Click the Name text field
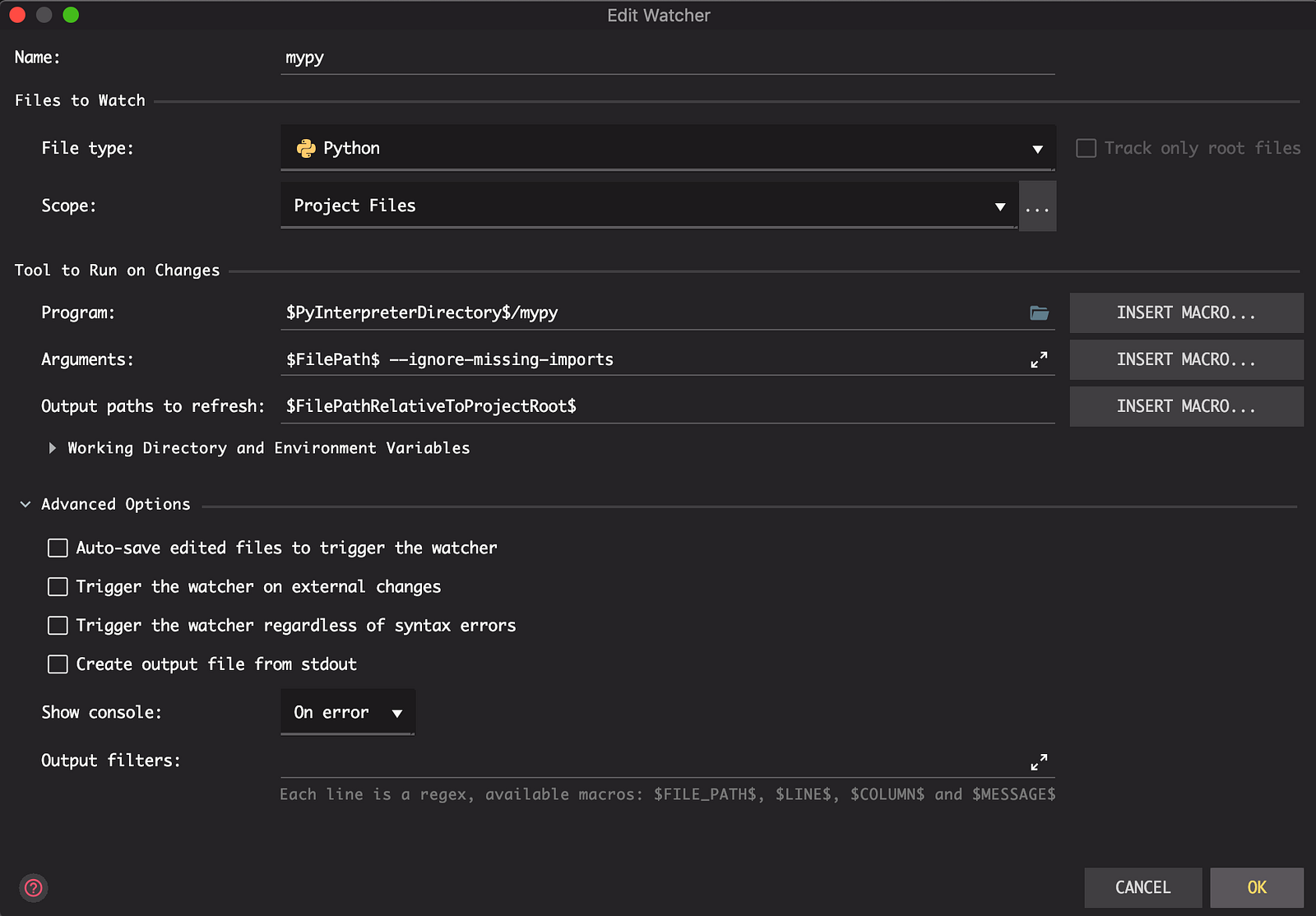This screenshot has height=916, width=1316. coord(667,58)
